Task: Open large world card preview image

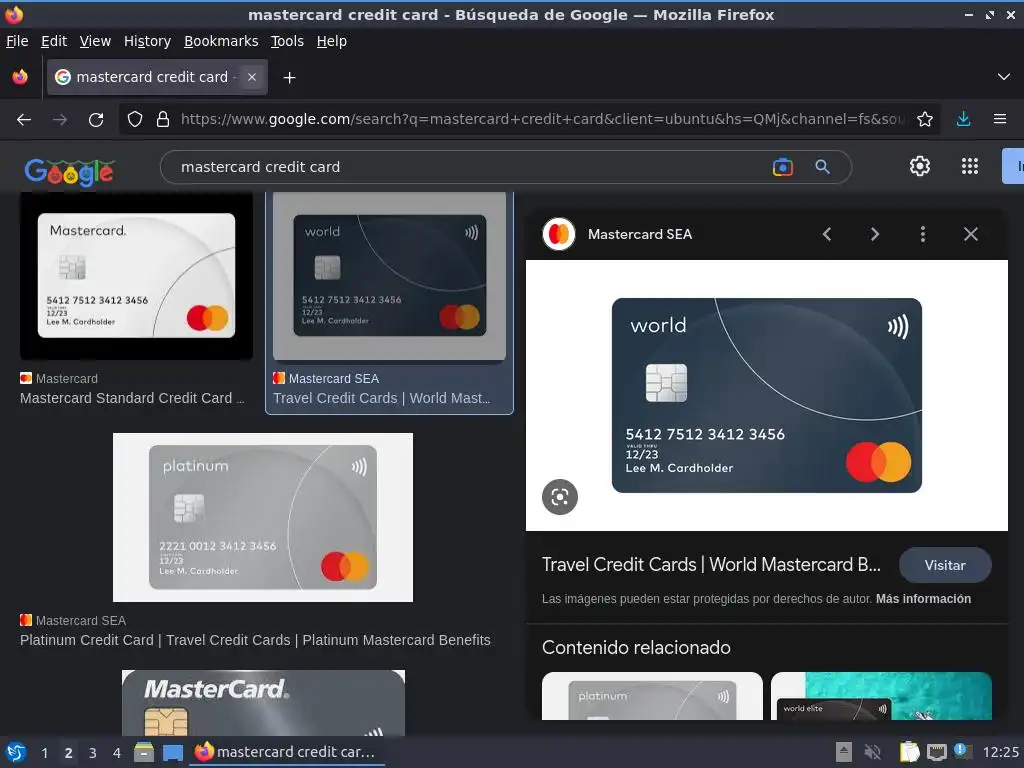Action: tap(767, 395)
